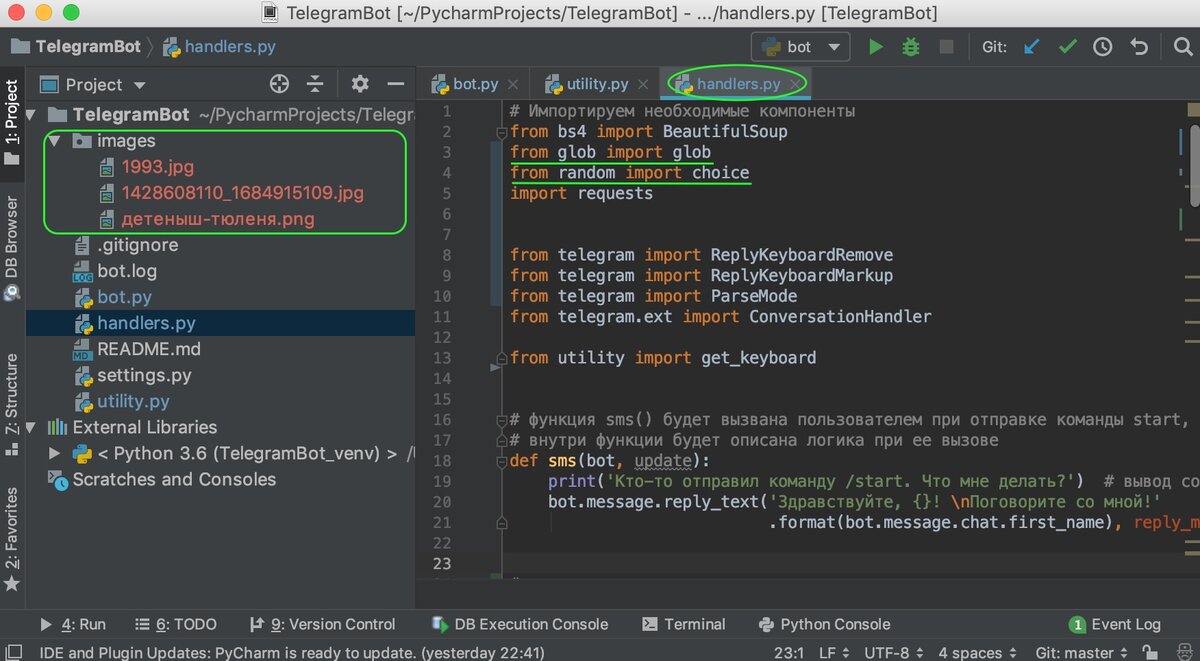Close the handlers.py editor tab
Screen dimensions: 1200x661
(x=796, y=84)
